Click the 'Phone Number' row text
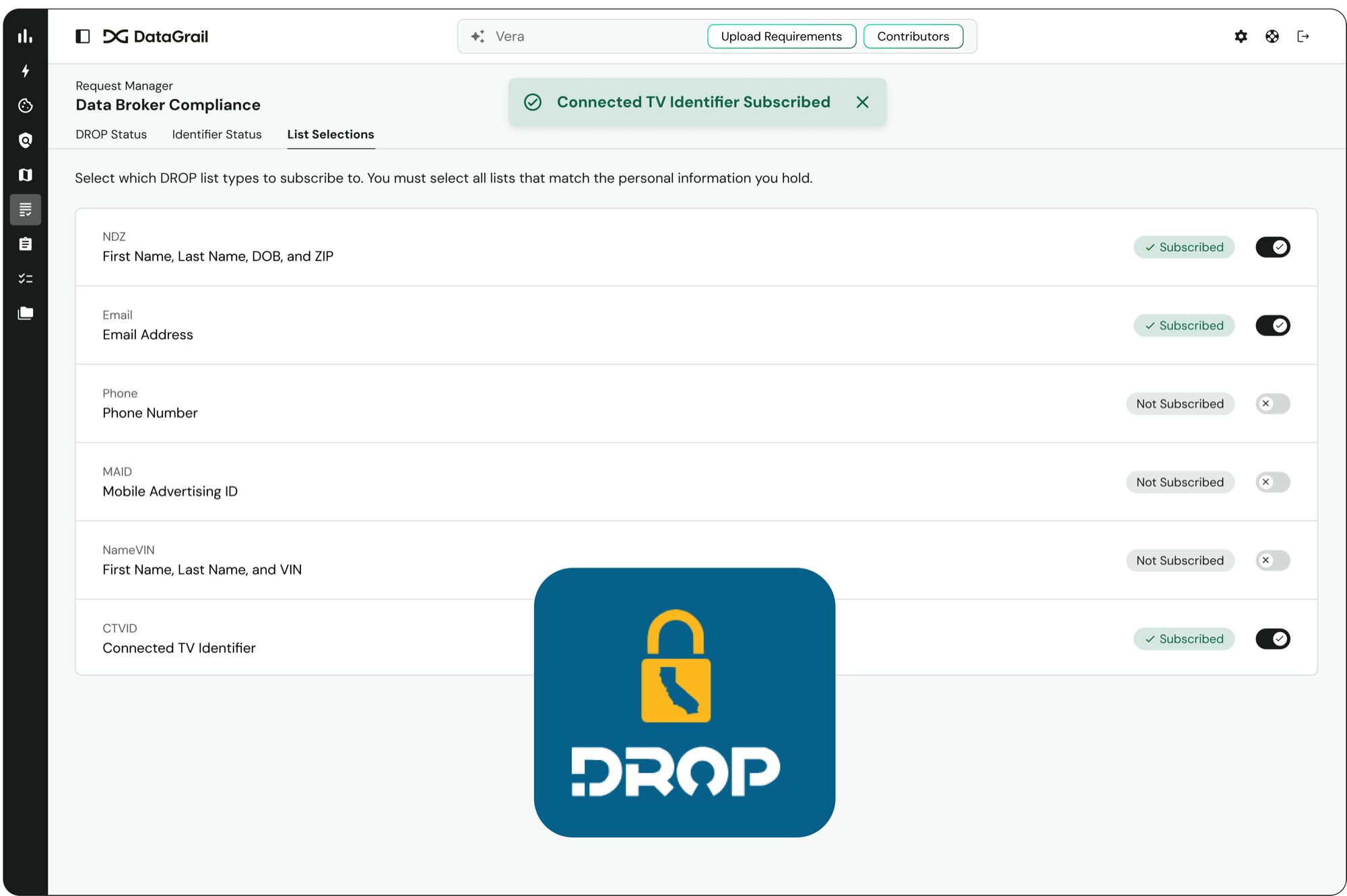 pos(150,413)
